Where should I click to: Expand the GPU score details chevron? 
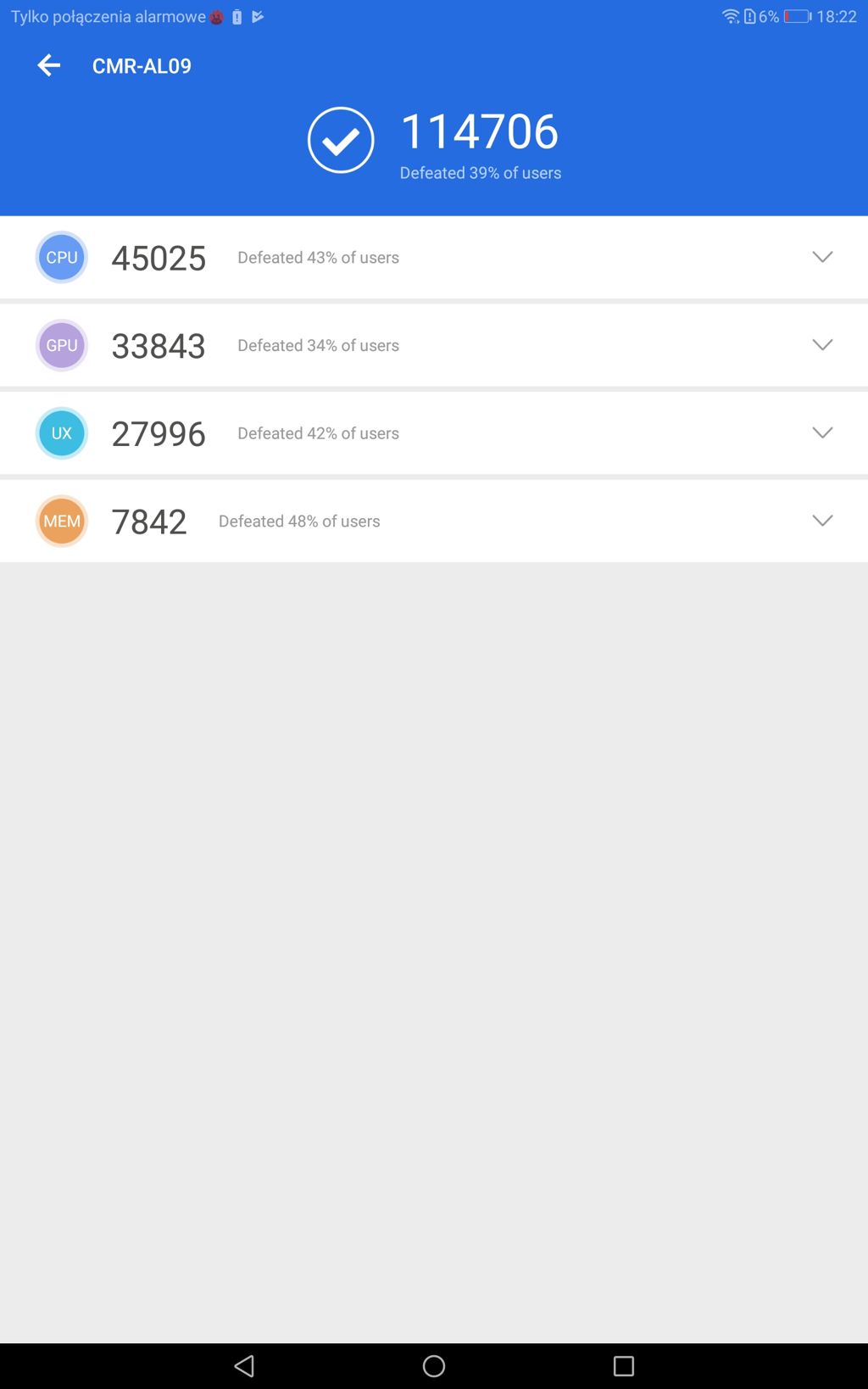click(x=822, y=344)
